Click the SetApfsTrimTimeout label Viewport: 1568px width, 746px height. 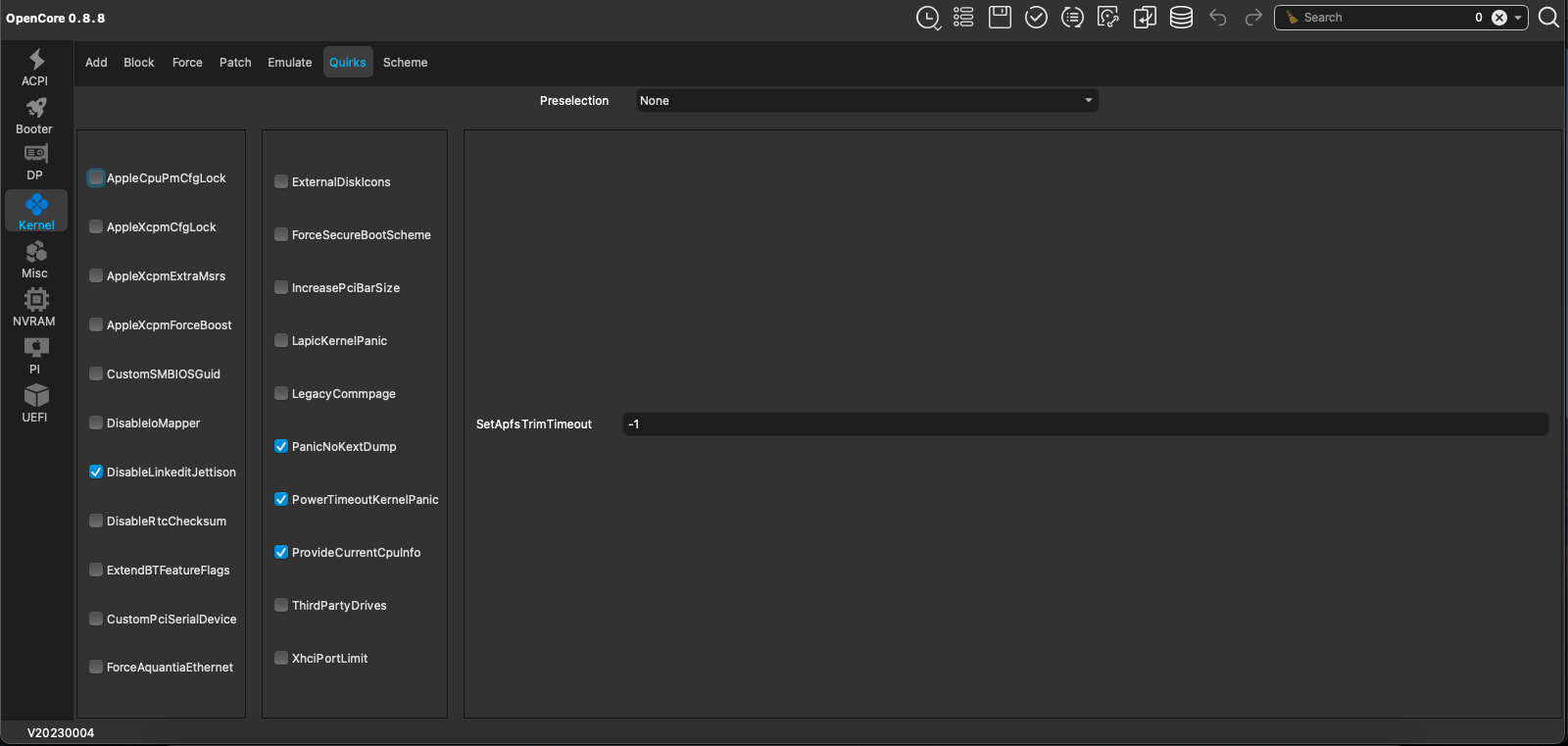tap(534, 424)
